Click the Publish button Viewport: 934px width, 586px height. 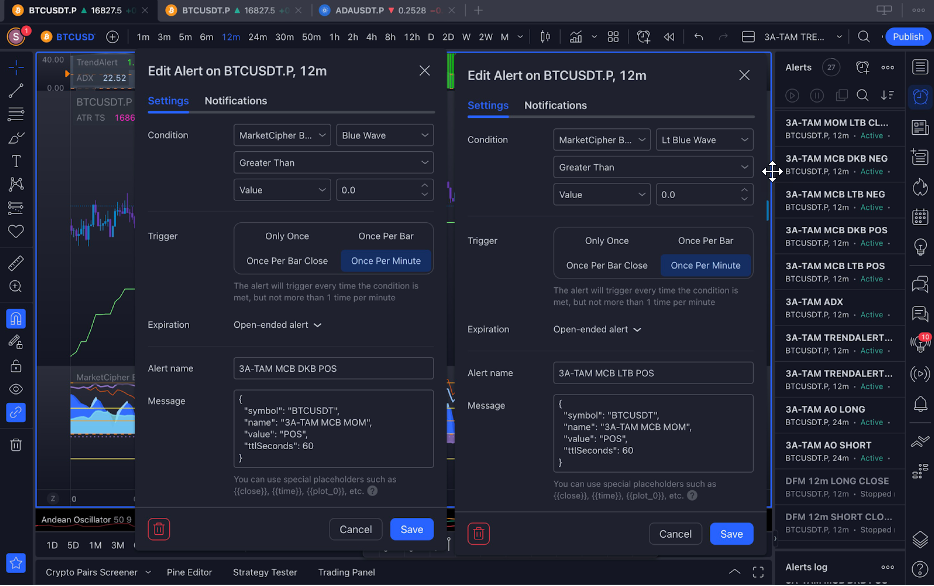point(908,37)
